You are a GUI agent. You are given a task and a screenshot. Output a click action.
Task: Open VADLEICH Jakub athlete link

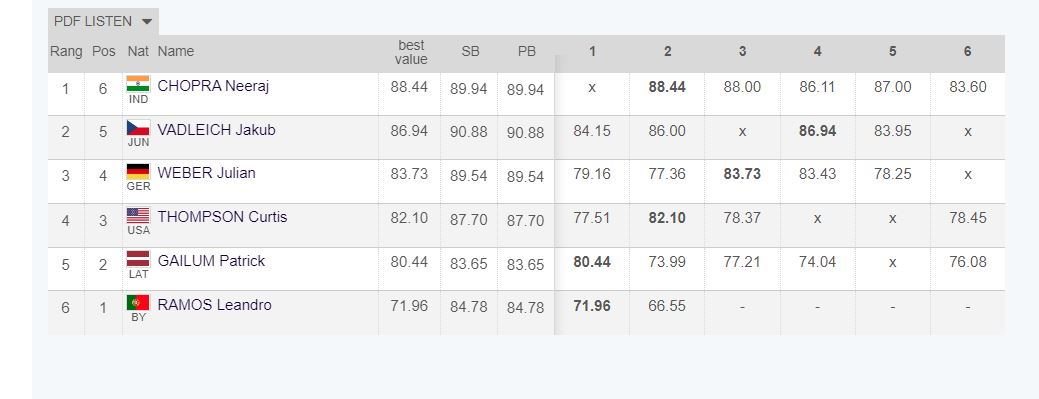217,130
